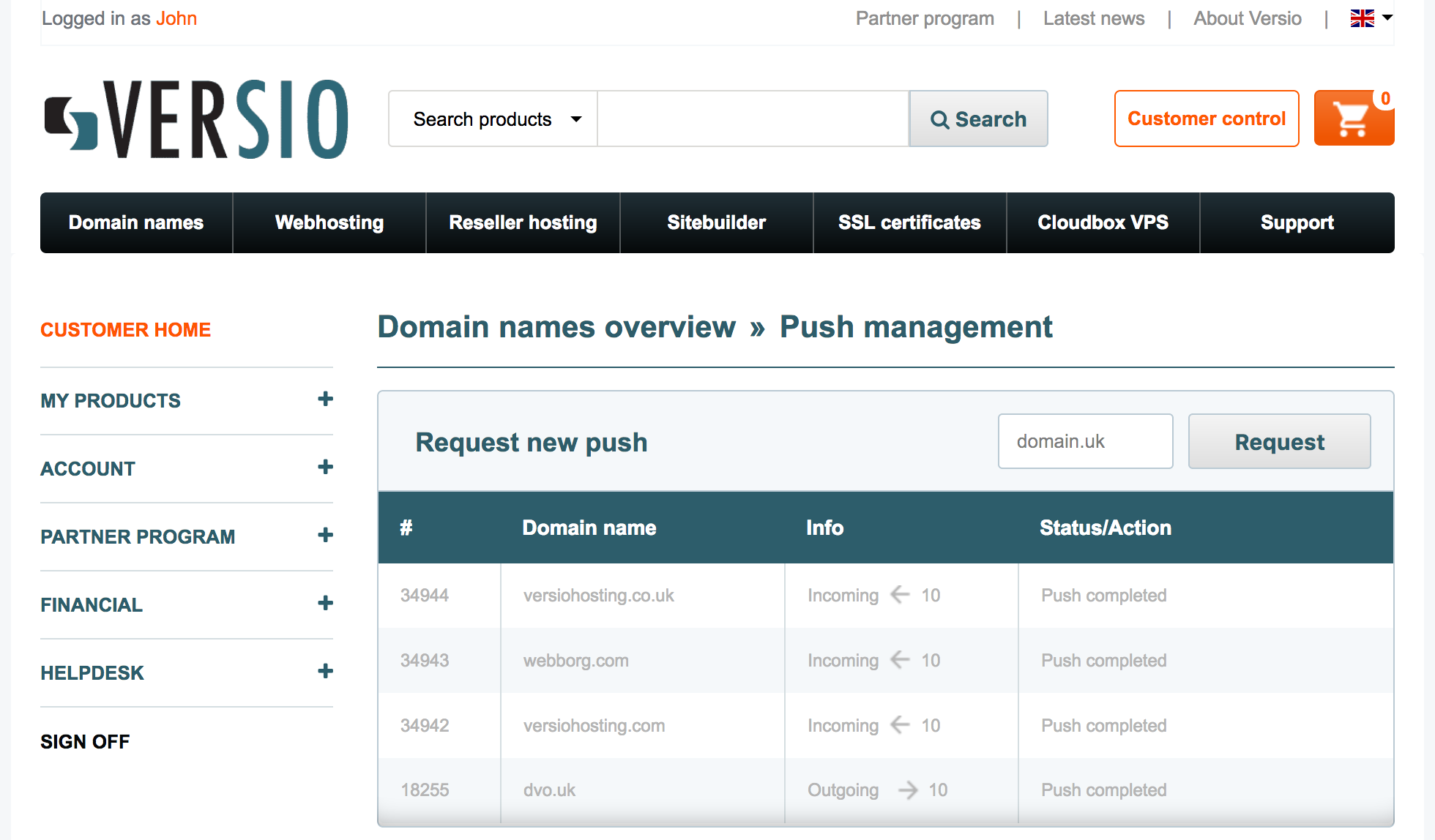
Task: Click Partner Program sidebar label
Action: tap(138, 537)
